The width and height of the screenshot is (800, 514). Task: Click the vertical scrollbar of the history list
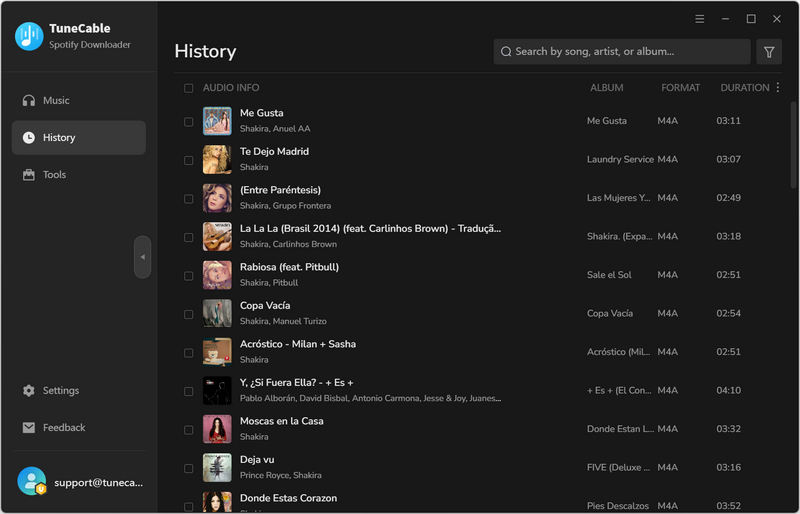point(794,144)
